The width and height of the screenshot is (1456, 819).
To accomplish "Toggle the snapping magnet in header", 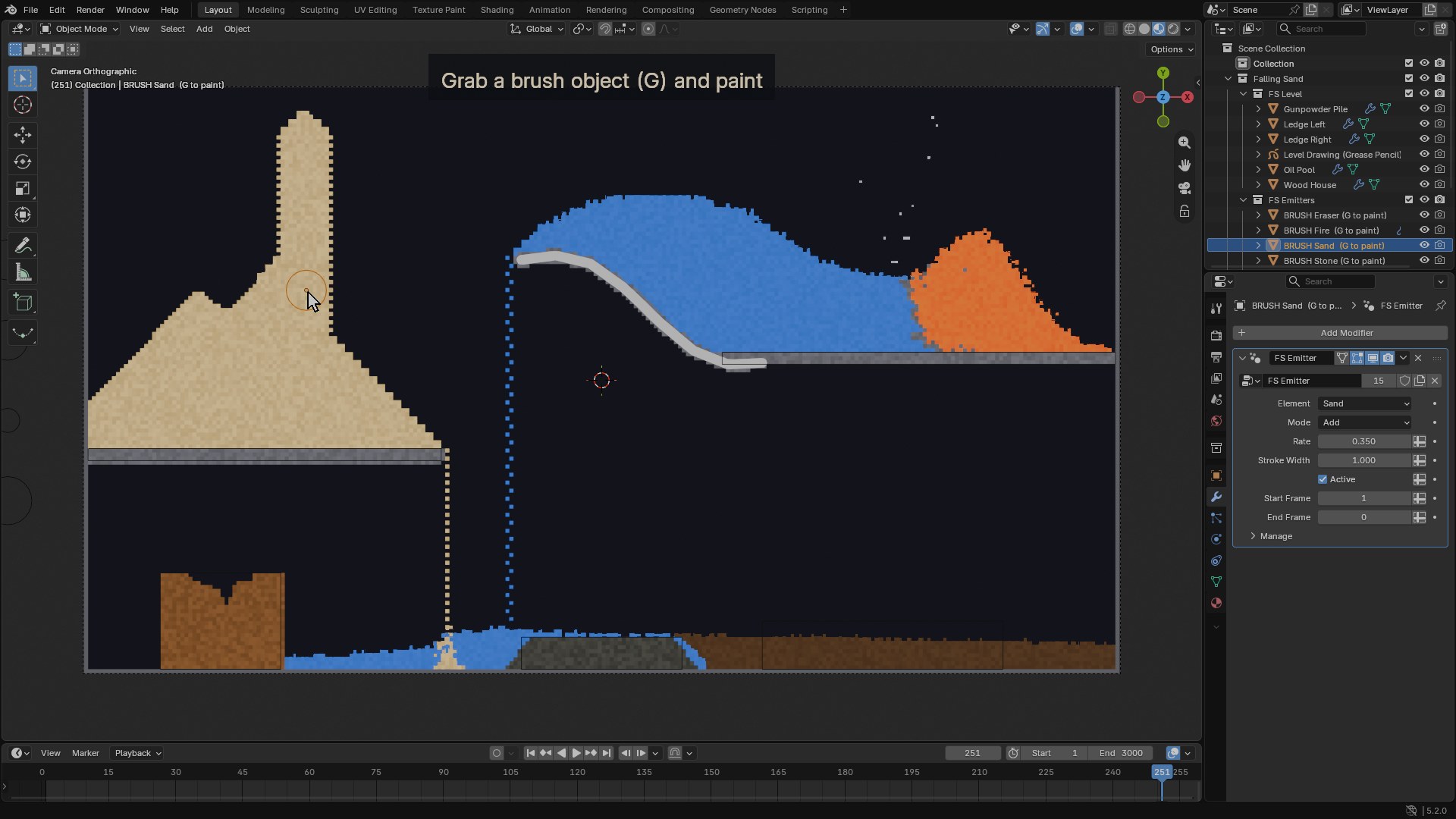I will [605, 29].
